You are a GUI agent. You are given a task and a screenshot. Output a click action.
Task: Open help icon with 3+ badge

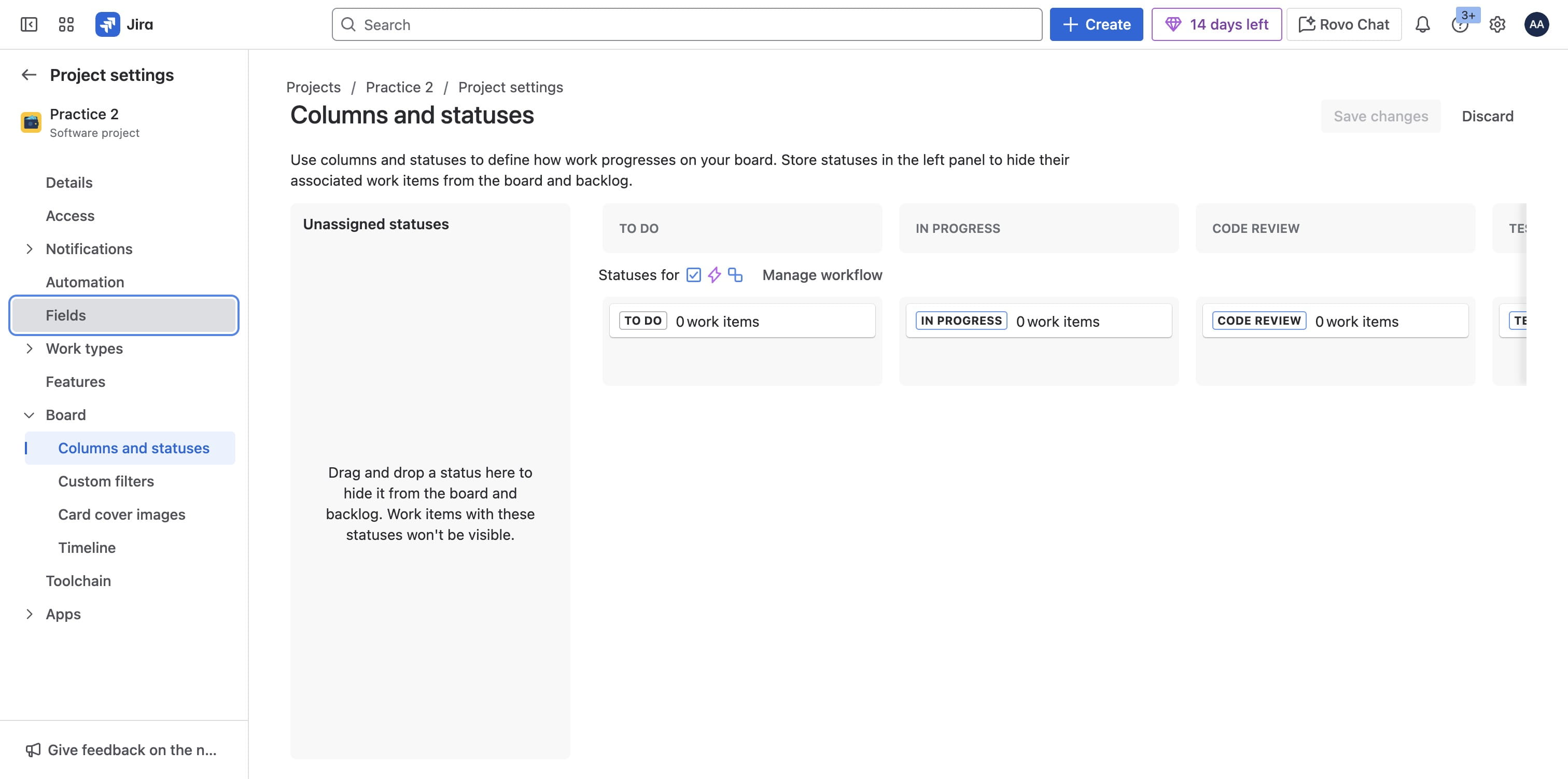pyautogui.click(x=1460, y=24)
